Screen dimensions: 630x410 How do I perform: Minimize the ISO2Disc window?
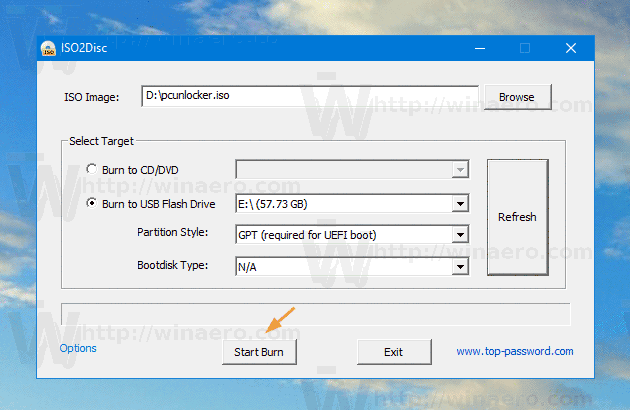(x=480, y=48)
